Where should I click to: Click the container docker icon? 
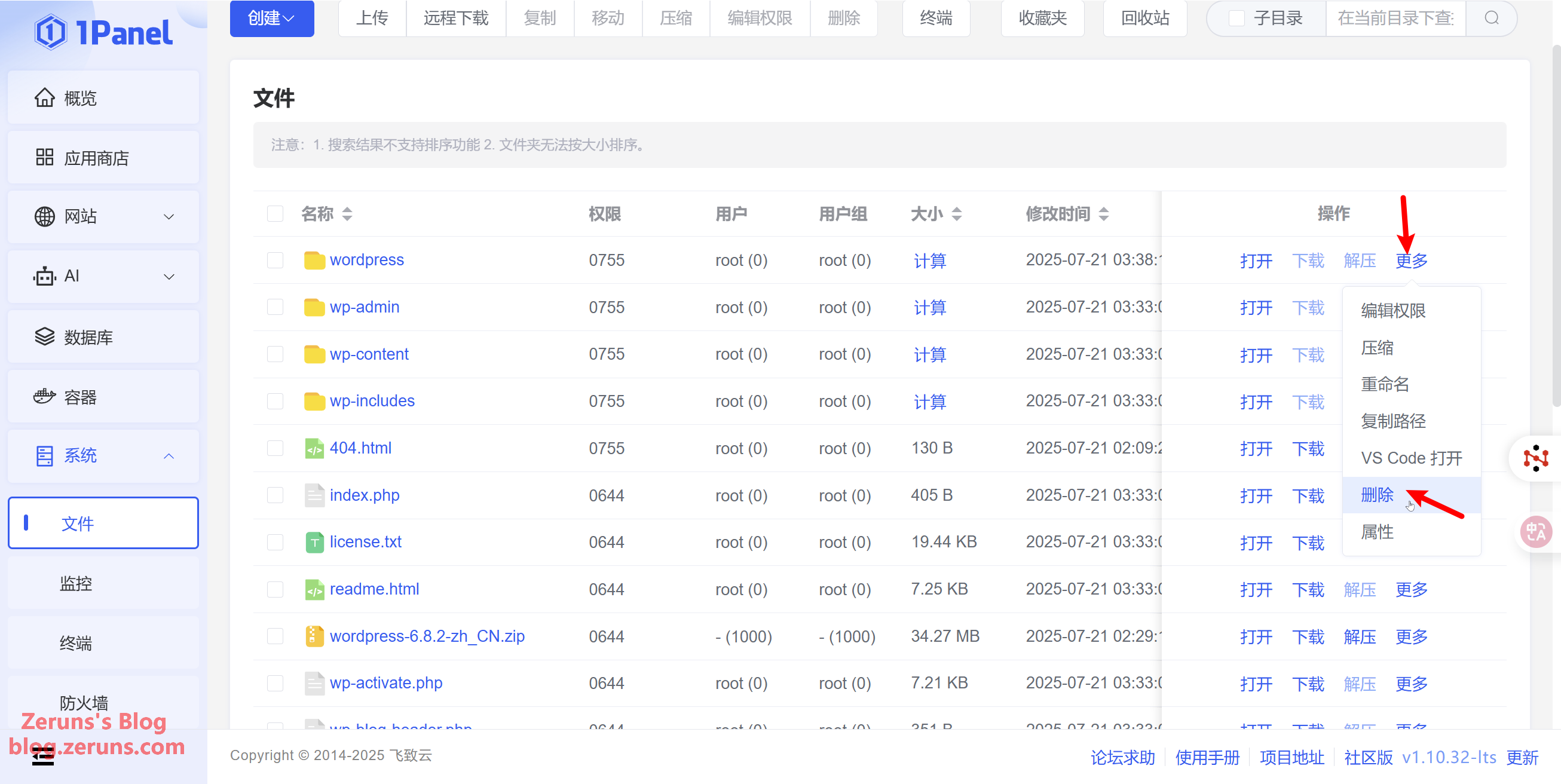click(44, 396)
